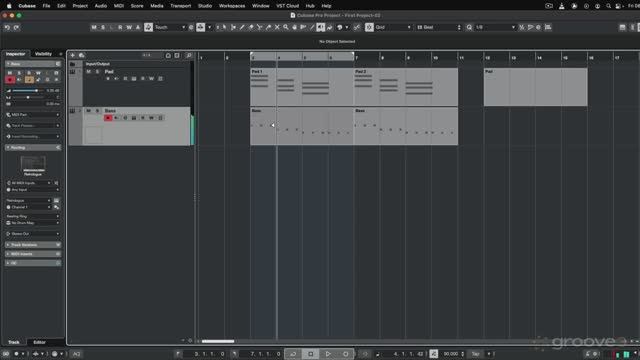Click Edit Instrument icon beside Retrologue
Image resolution: width=640 pixels, height=360 pixels.
(56, 200)
